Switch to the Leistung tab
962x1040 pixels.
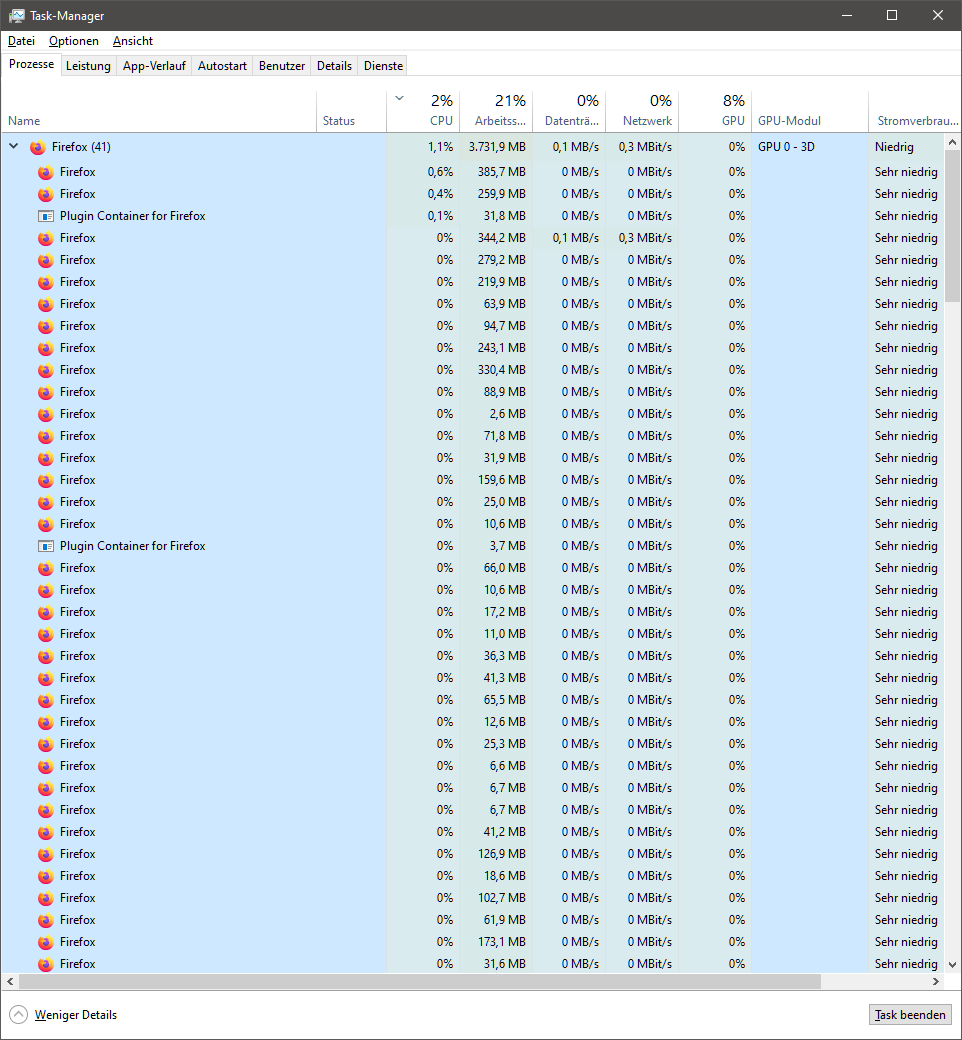(88, 66)
